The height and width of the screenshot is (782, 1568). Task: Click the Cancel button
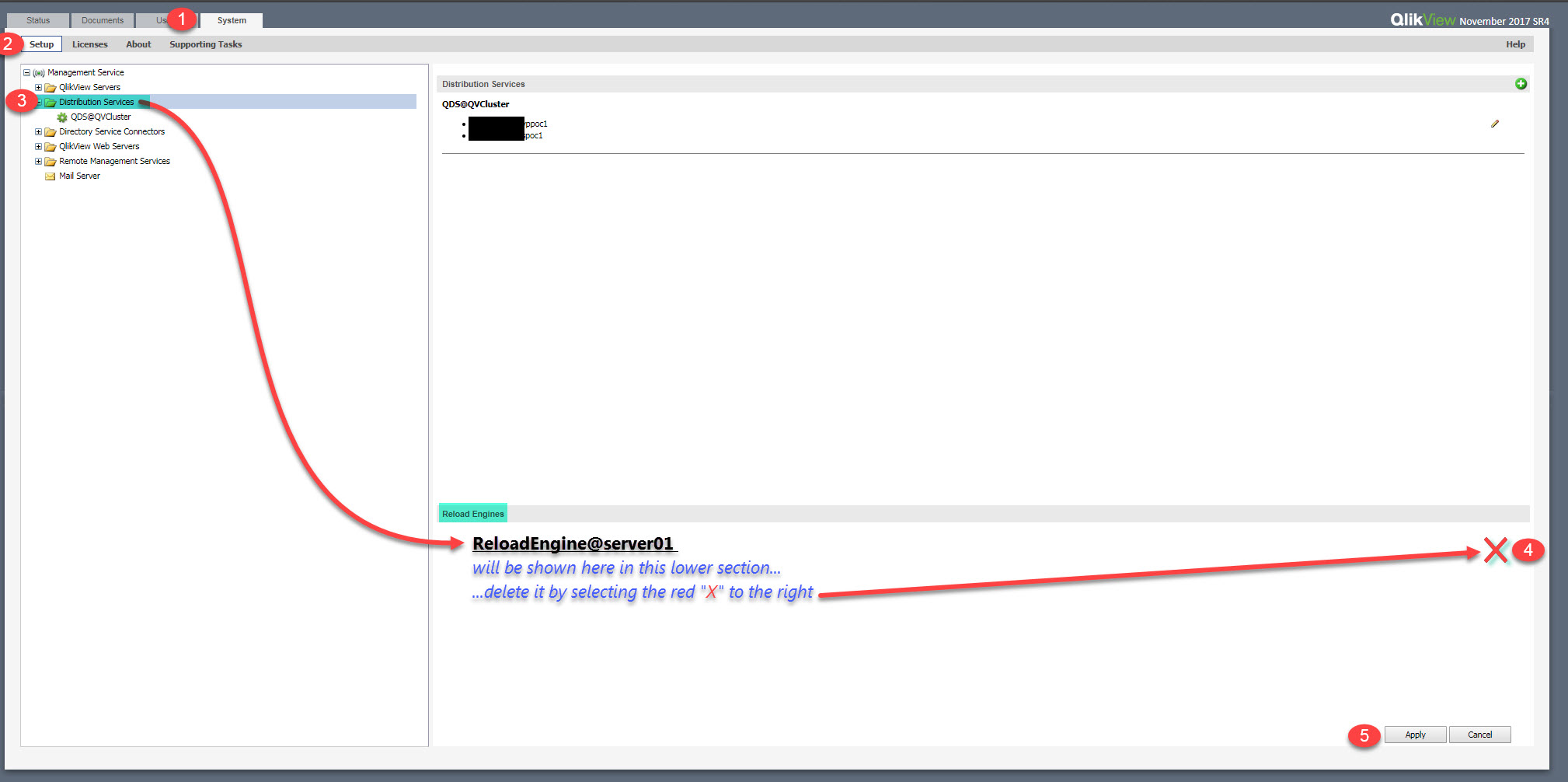point(1479,735)
